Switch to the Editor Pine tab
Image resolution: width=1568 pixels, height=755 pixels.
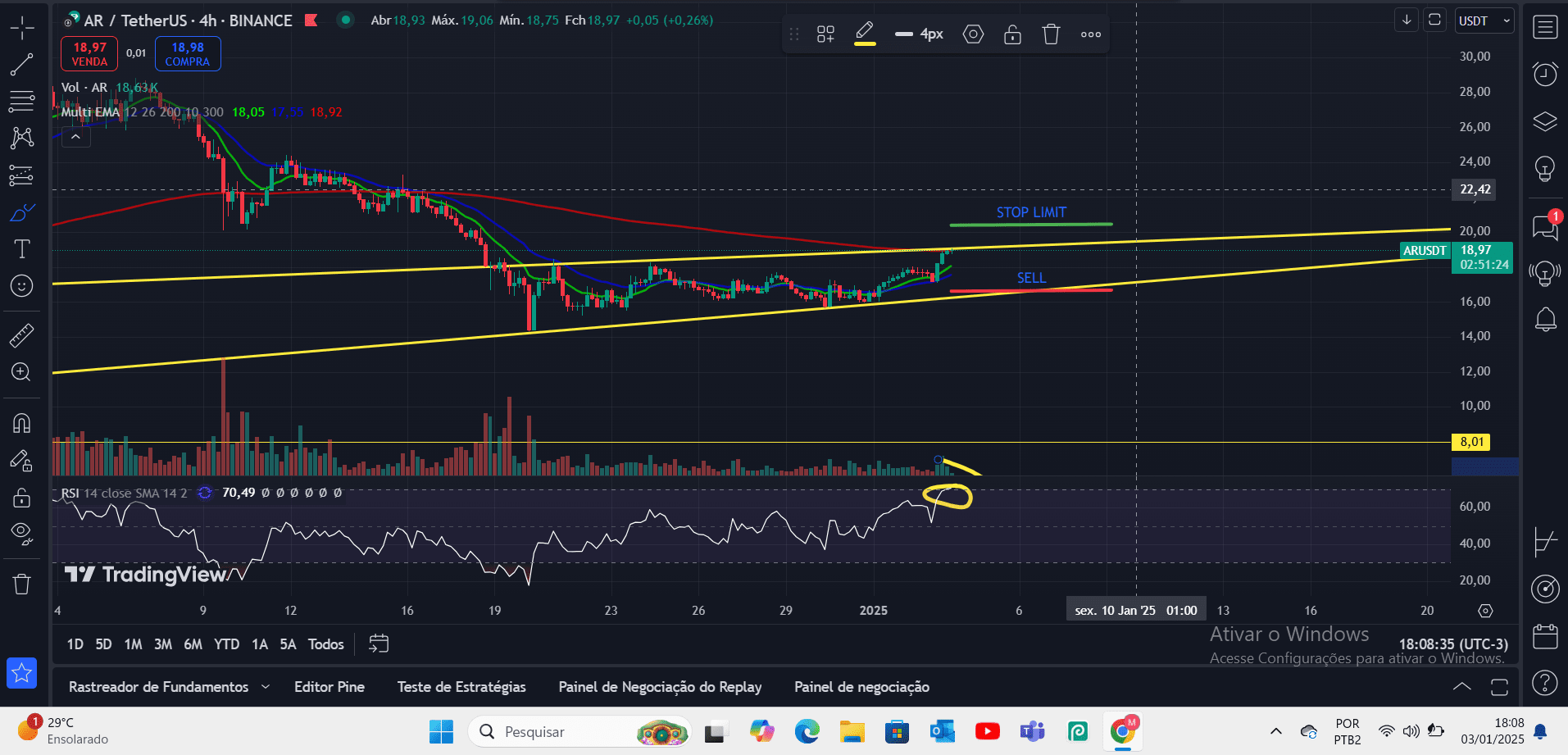[330, 687]
